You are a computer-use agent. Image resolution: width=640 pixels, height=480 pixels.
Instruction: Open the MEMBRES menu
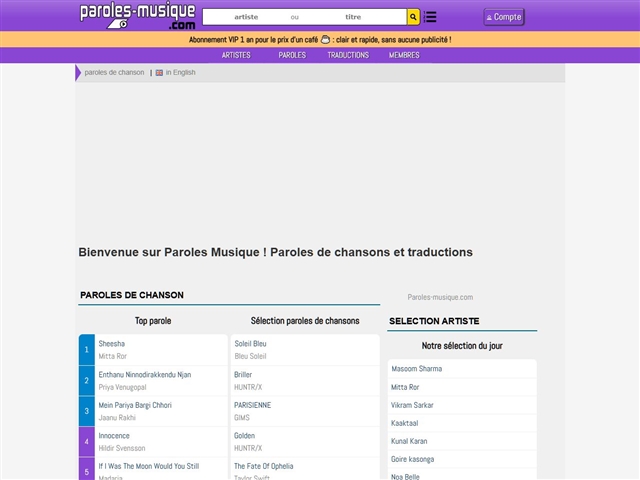[404, 55]
